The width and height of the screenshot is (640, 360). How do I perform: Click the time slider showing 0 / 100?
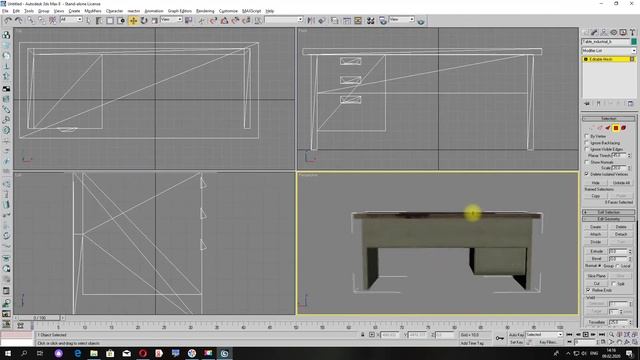point(40,318)
